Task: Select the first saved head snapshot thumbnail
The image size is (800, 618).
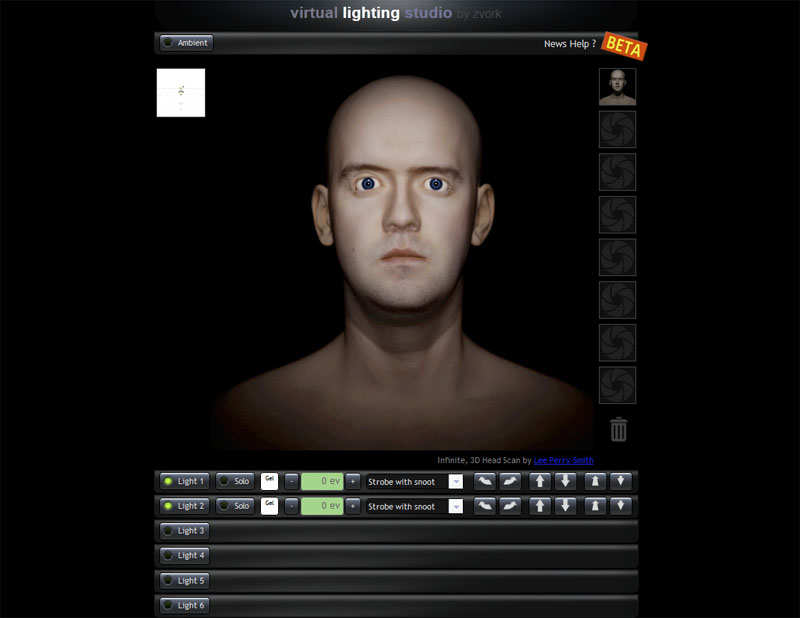Action: coord(617,87)
